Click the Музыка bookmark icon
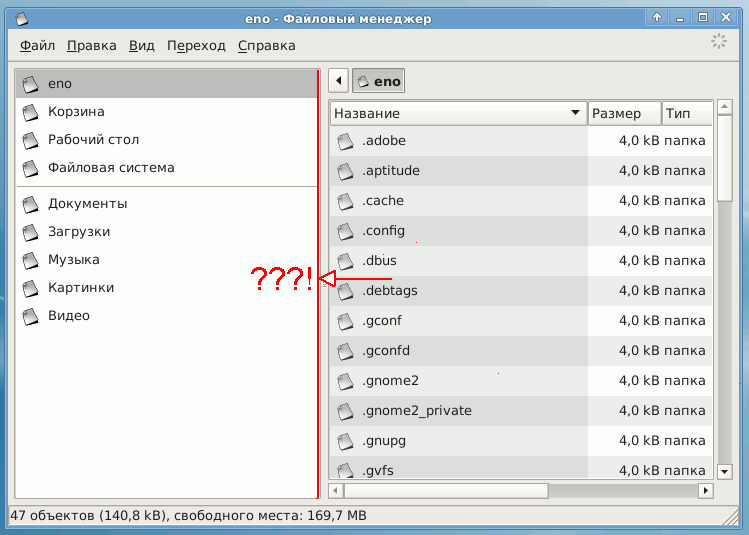Screen dimensions: 749x535 point(31,260)
